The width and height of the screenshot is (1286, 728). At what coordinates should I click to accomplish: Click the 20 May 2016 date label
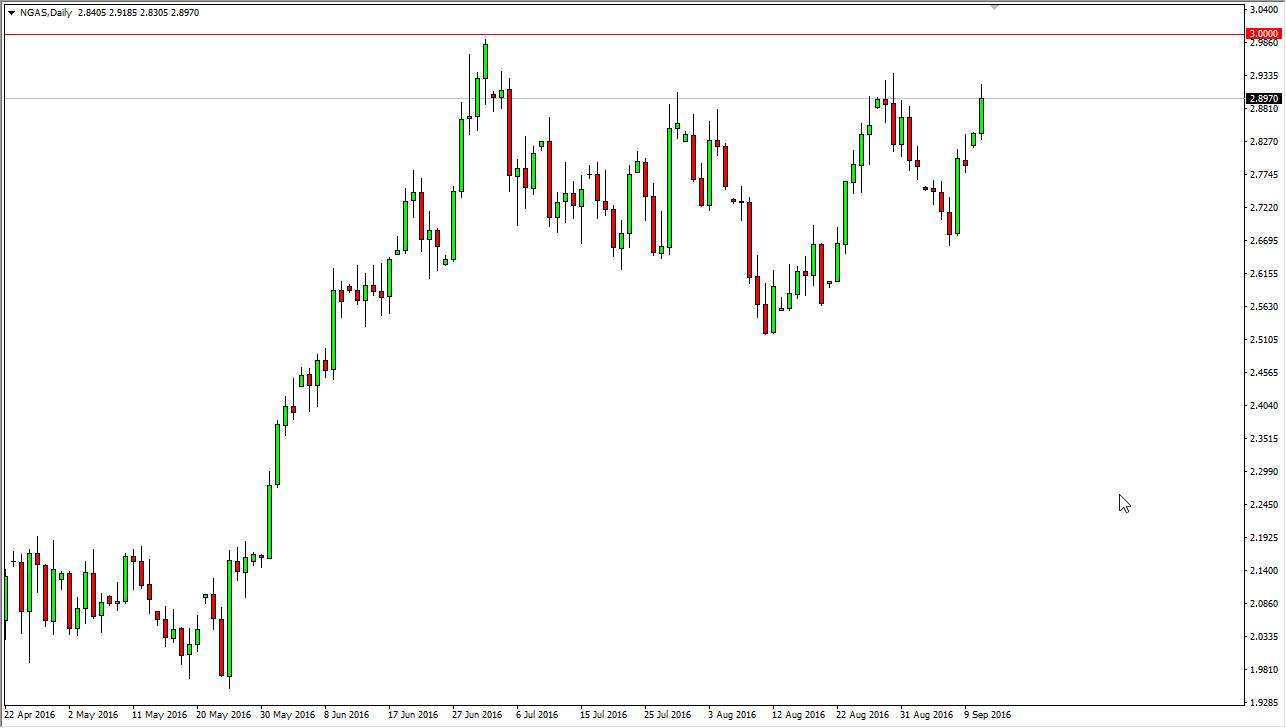[x=224, y=715]
